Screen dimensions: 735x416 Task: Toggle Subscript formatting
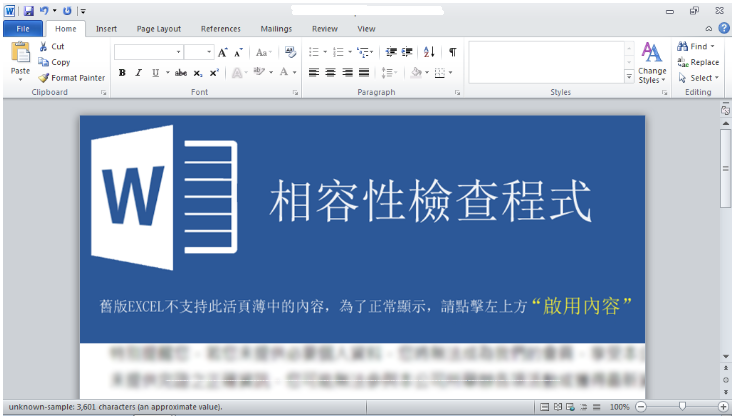tap(198, 73)
